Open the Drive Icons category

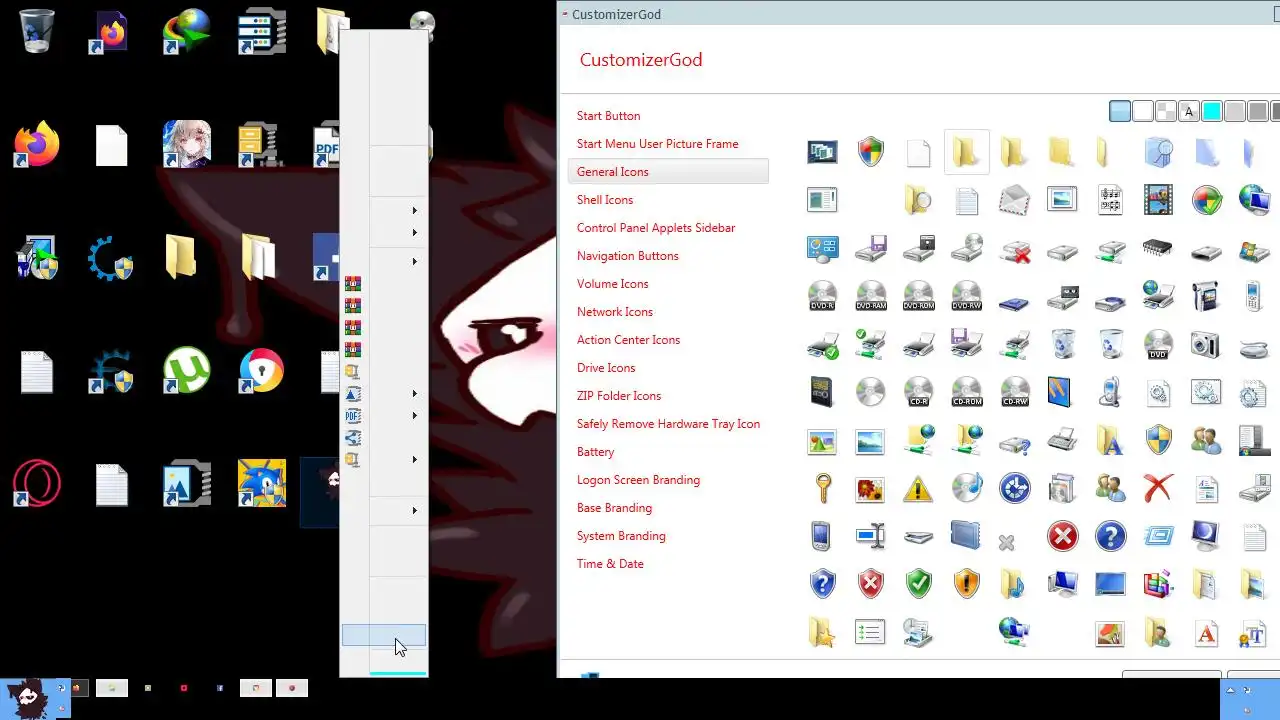point(606,368)
